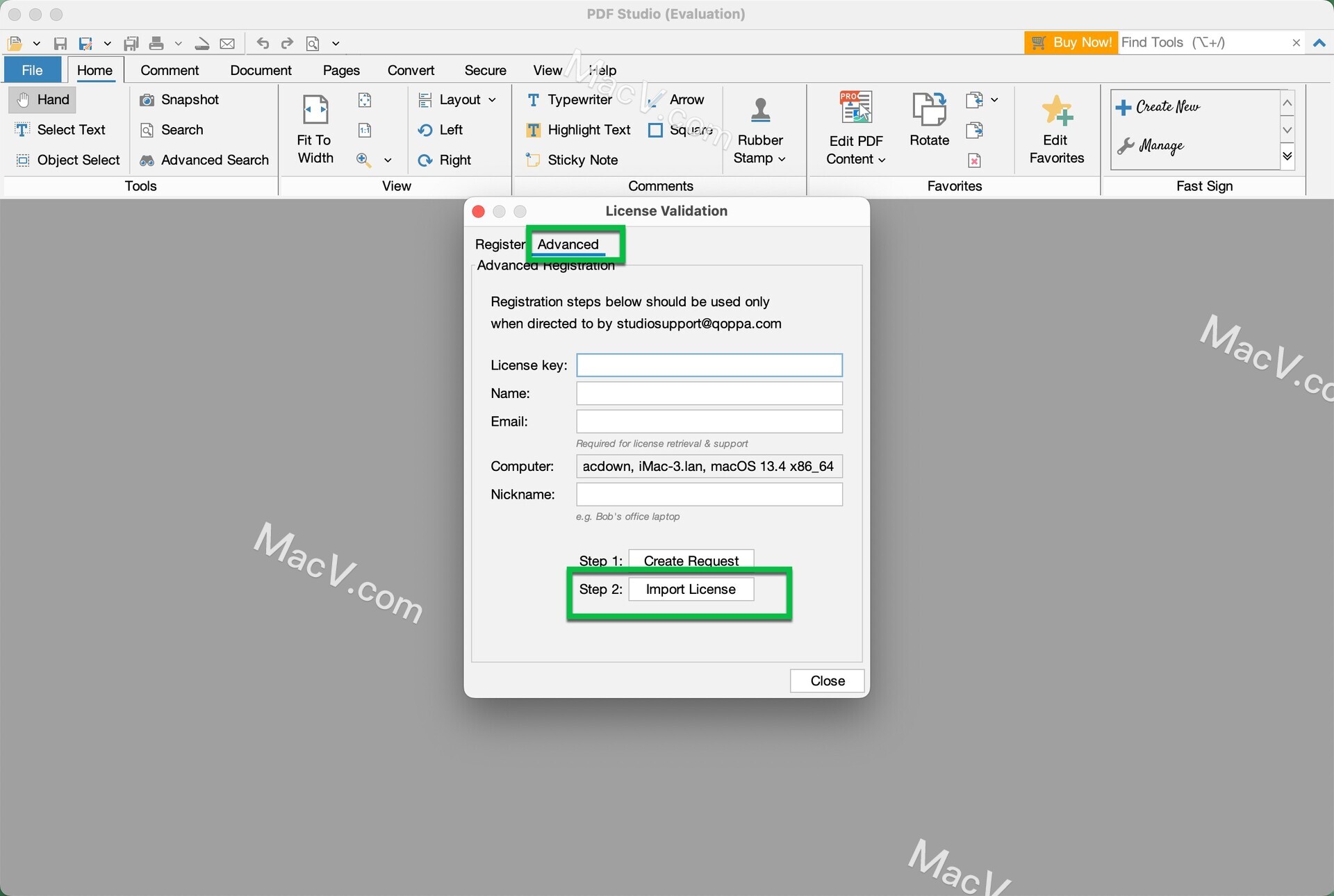
Task: Switch to the Secure ribbon tab
Action: click(x=485, y=70)
